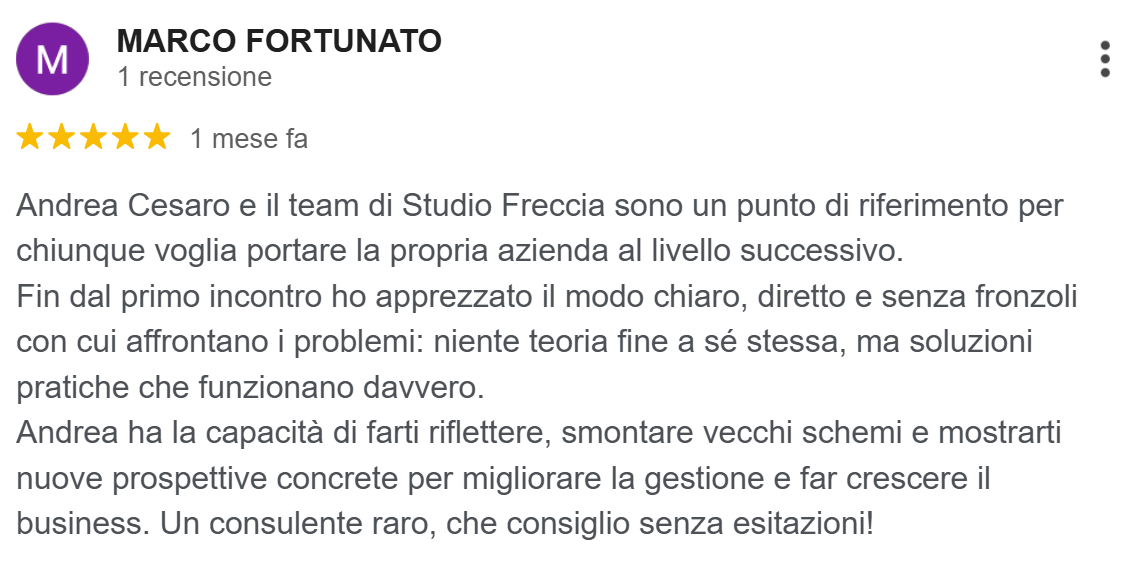Open MARCO FORTUNATO's reviewer profile name
This screenshot has height=568, width=1145.
(279, 41)
